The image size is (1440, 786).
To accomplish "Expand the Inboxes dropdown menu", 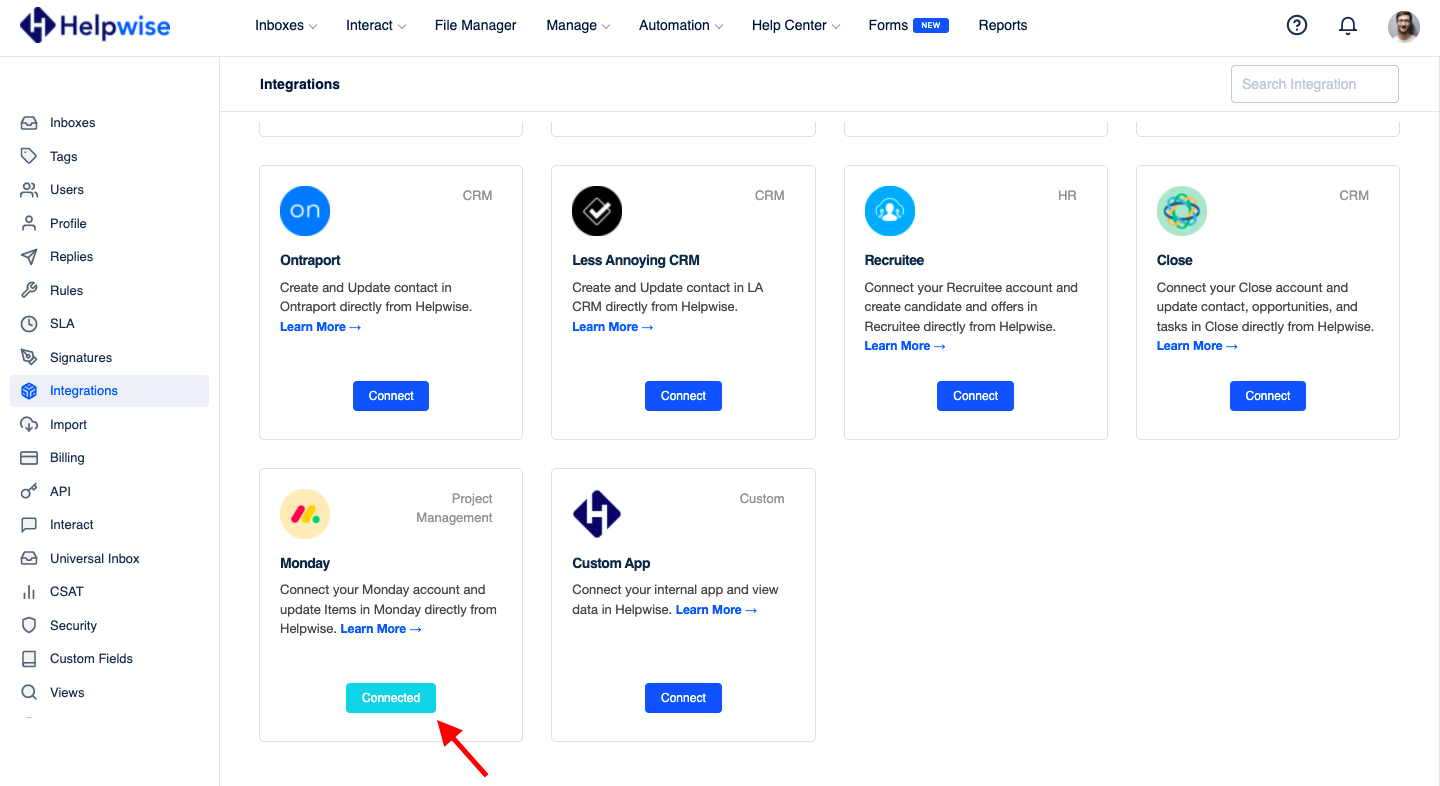I will click(285, 25).
